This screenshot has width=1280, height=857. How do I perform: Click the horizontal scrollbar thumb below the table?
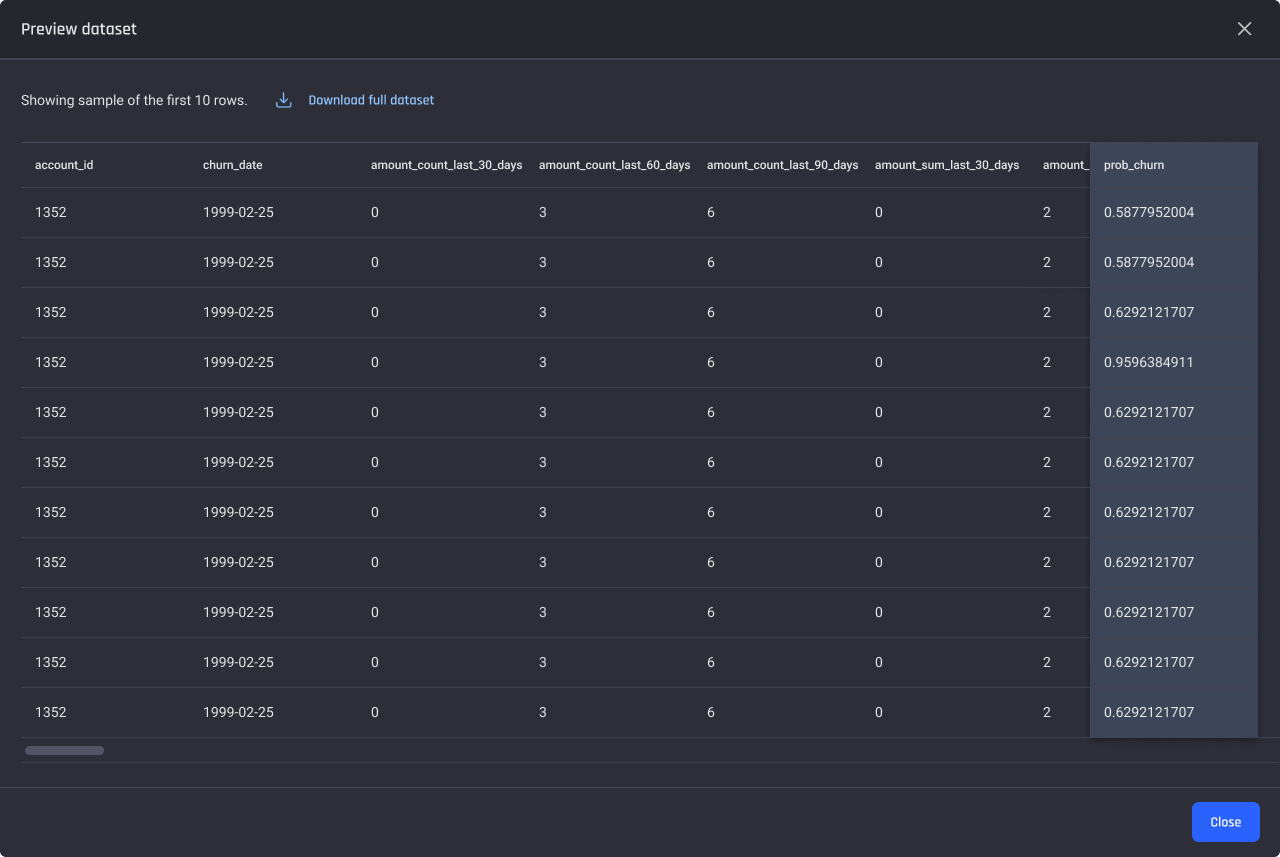(x=64, y=750)
